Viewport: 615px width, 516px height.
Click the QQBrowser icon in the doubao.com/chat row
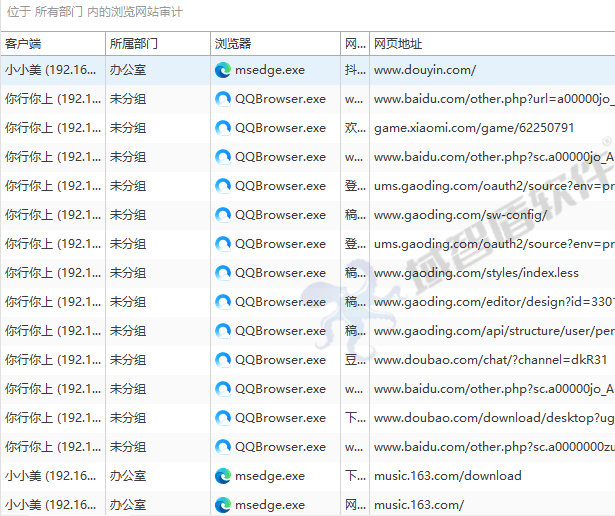(223, 360)
